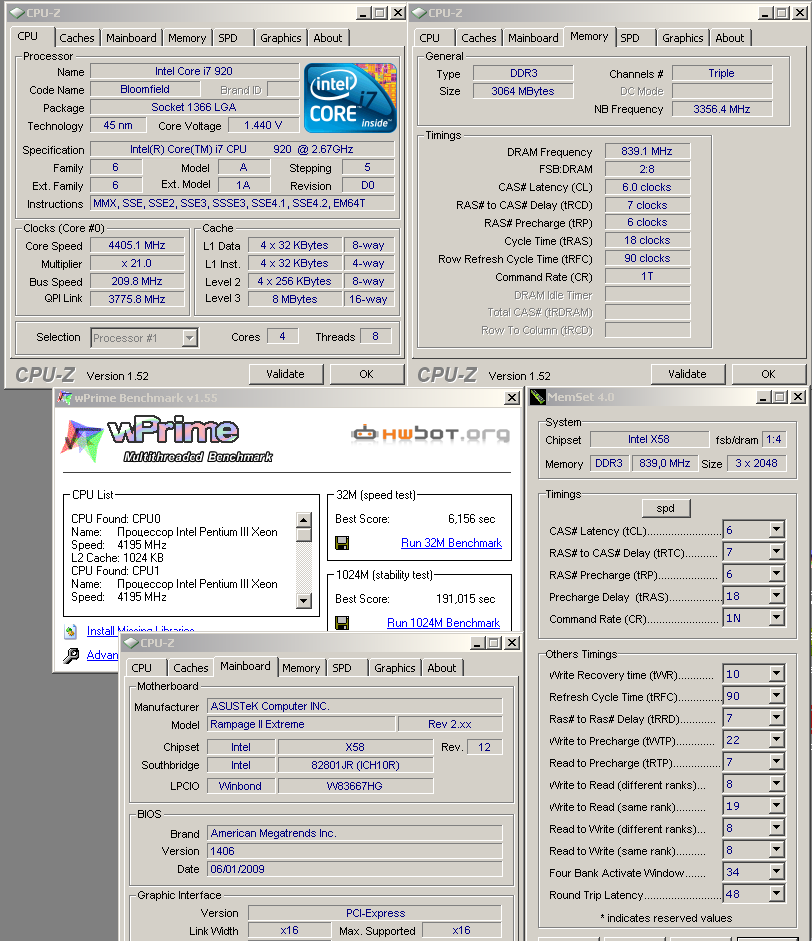
Task: Click OK in the Memory CPU-Z window
Action: pos(769,374)
